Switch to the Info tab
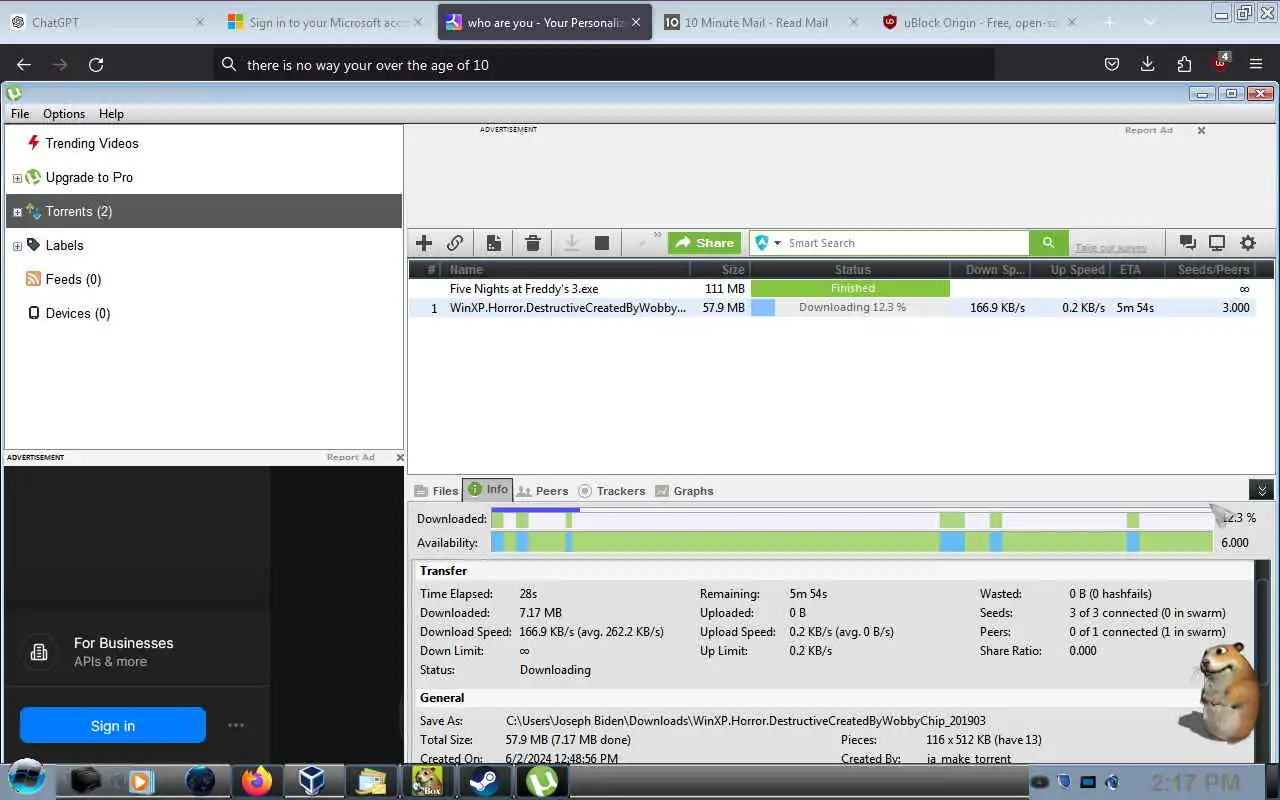Viewport: 1280px width, 800px height. (x=488, y=490)
